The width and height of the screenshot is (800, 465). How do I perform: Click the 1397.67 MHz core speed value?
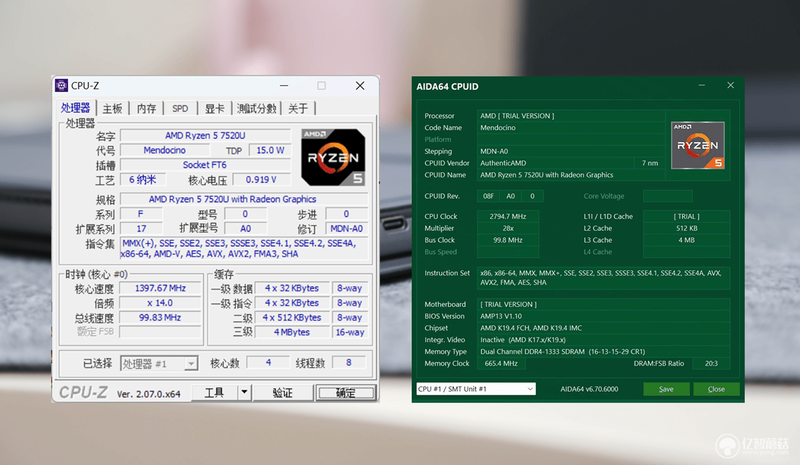pyautogui.click(x=161, y=288)
